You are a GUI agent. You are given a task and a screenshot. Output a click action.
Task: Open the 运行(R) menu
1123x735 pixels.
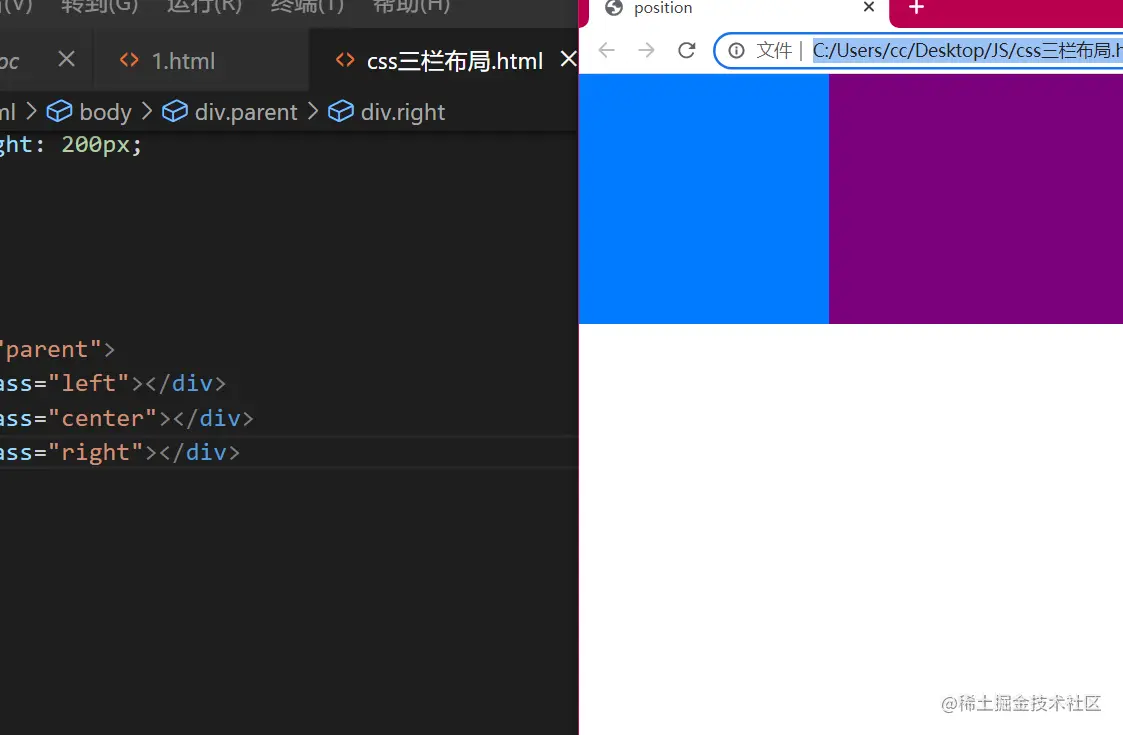204,6
